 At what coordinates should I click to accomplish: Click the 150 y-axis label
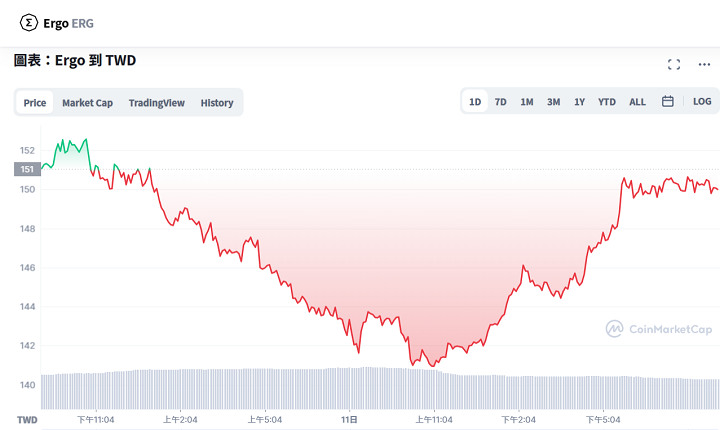pos(27,189)
